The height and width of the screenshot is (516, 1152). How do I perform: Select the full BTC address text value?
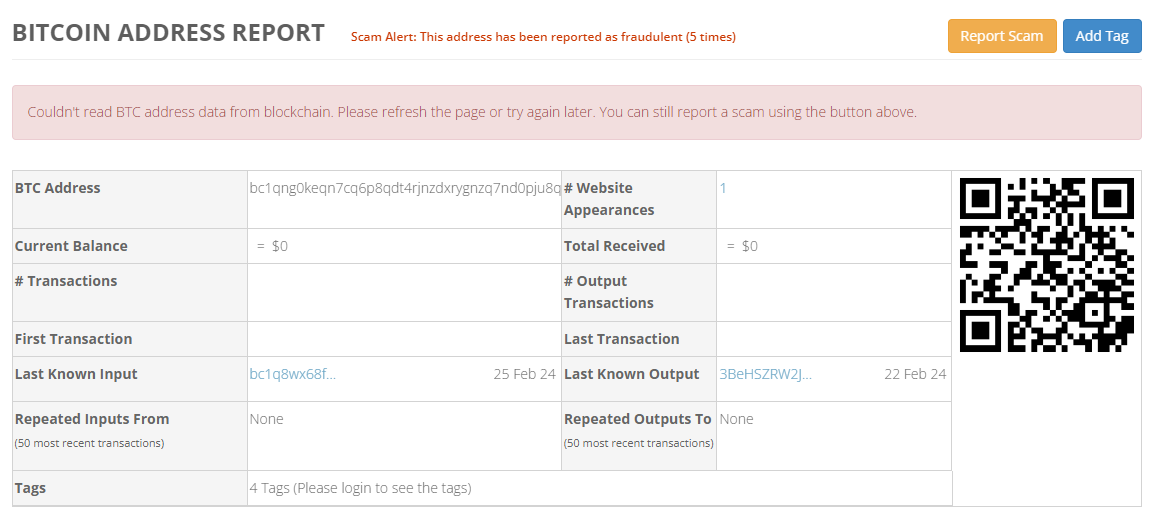point(405,188)
